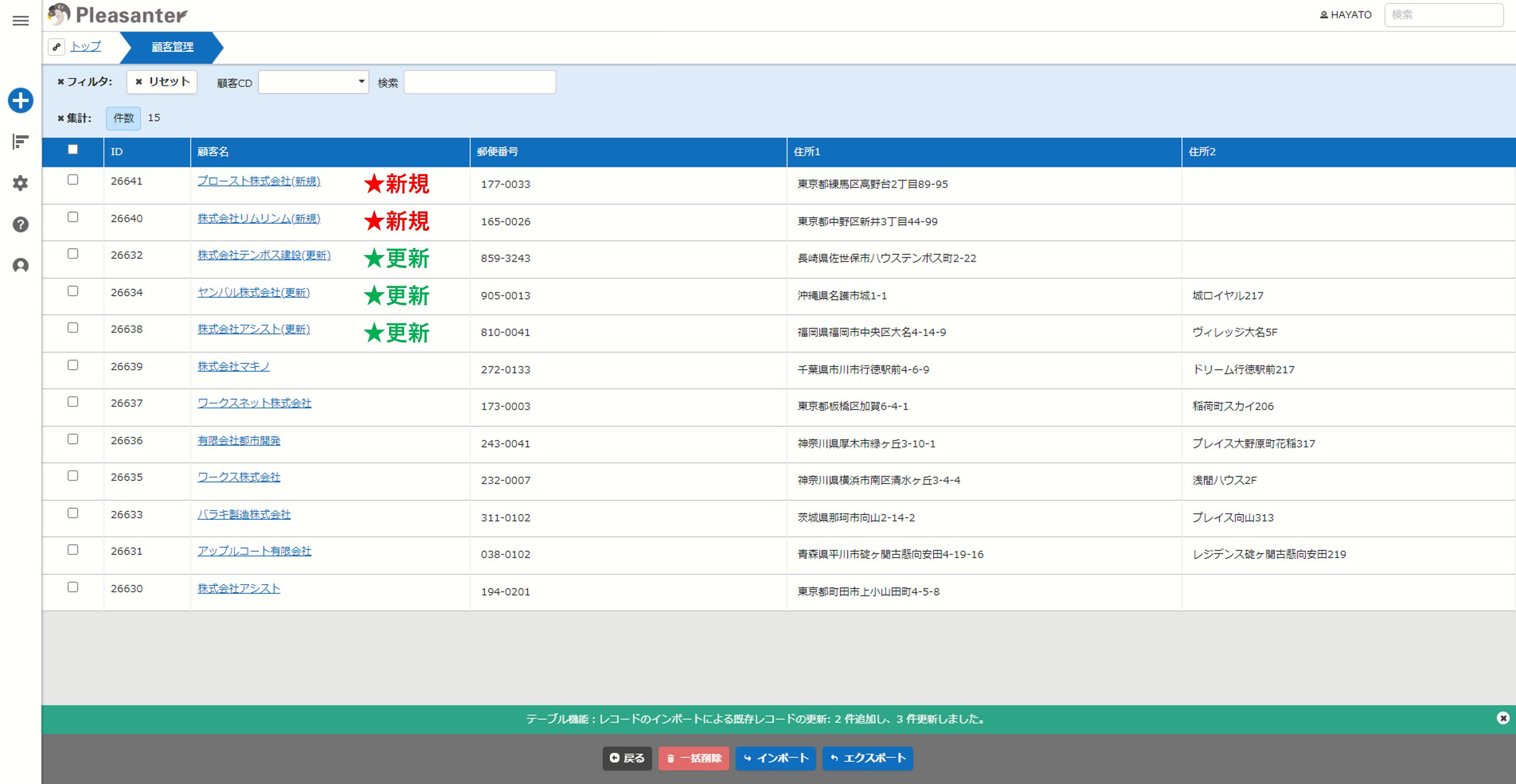Open the 株式会社マキノ customer link

click(x=233, y=366)
